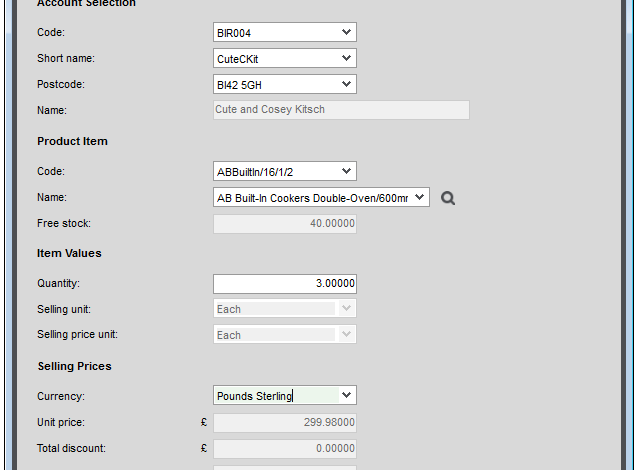Expand the Short name dropdown arrow
The width and height of the screenshot is (639, 470).
pyautogui.click(x=346, y=58)
